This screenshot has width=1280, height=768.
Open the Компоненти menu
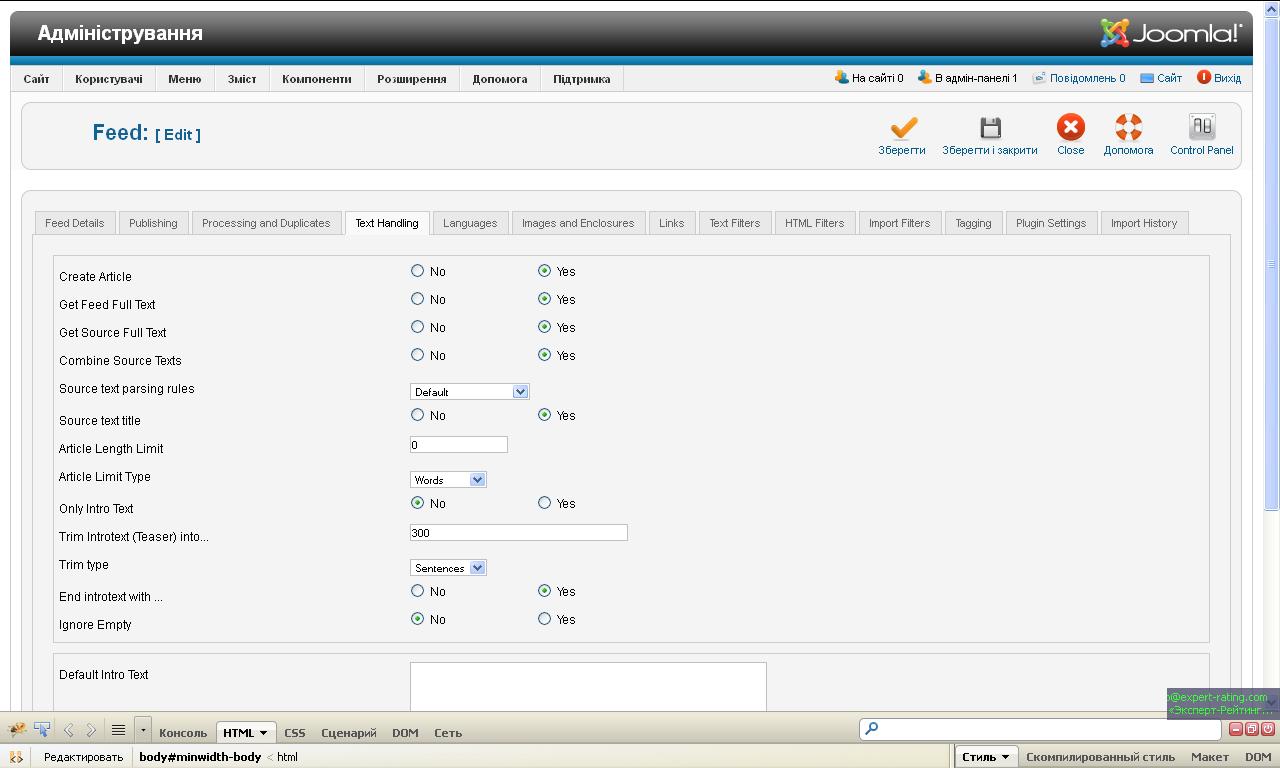316,79
